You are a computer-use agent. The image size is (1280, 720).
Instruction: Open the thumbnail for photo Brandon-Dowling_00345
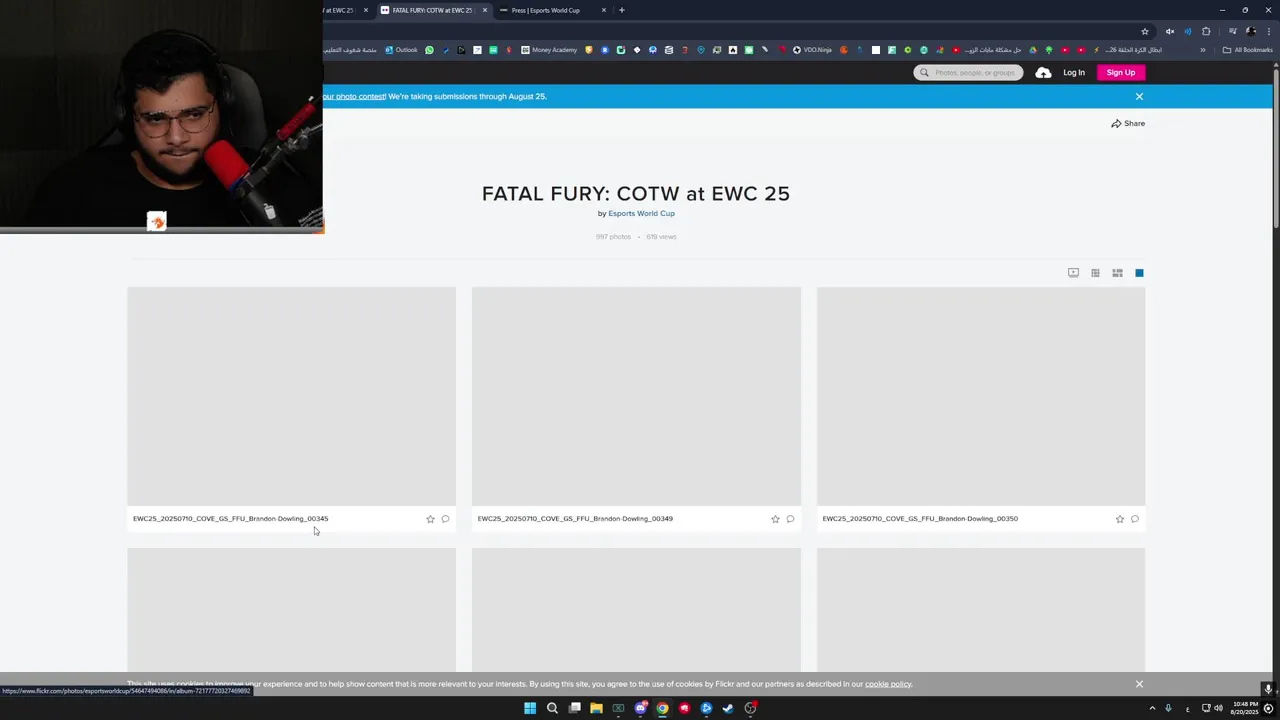point(291,396)
